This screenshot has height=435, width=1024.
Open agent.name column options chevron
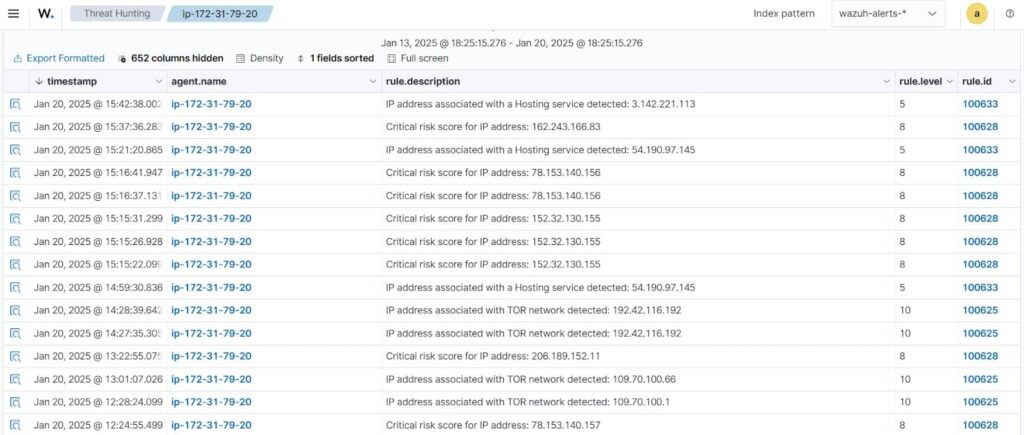click(373, 82)
